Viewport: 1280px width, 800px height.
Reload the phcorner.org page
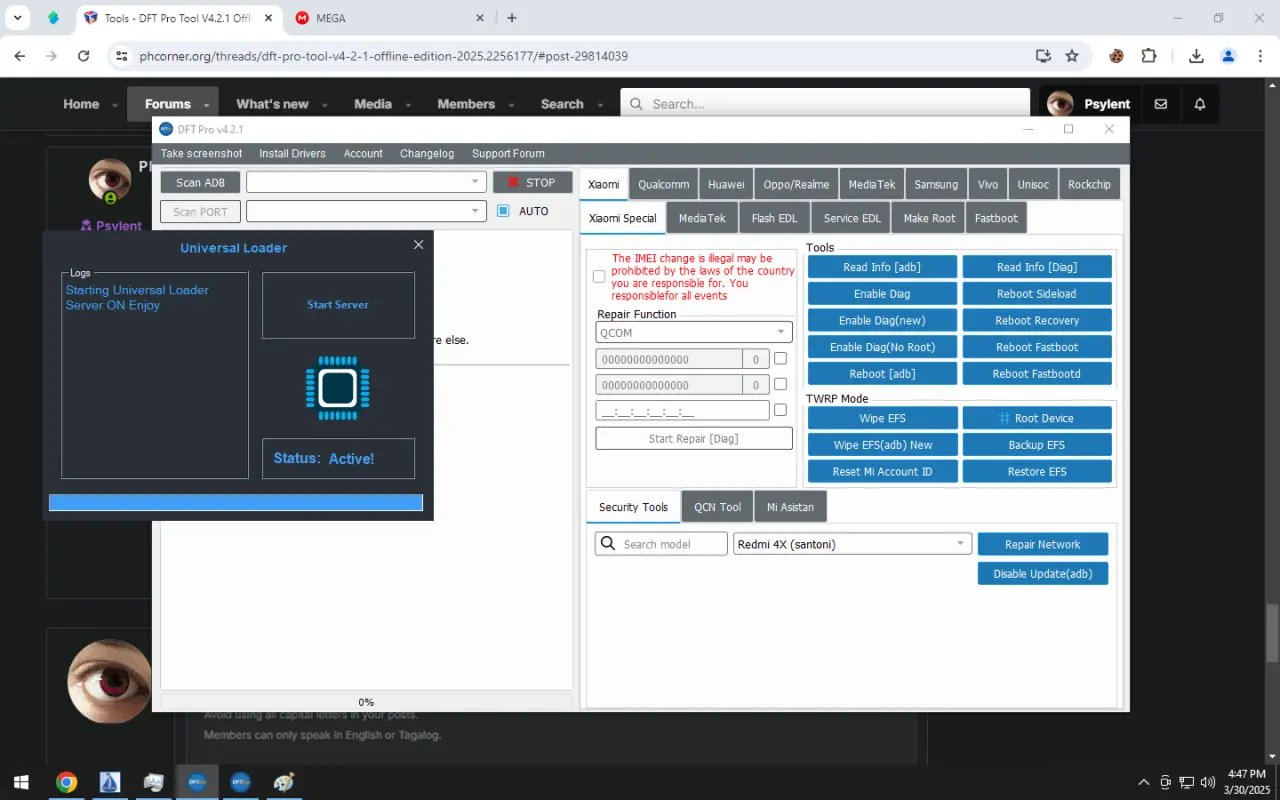tap(84, 56)
